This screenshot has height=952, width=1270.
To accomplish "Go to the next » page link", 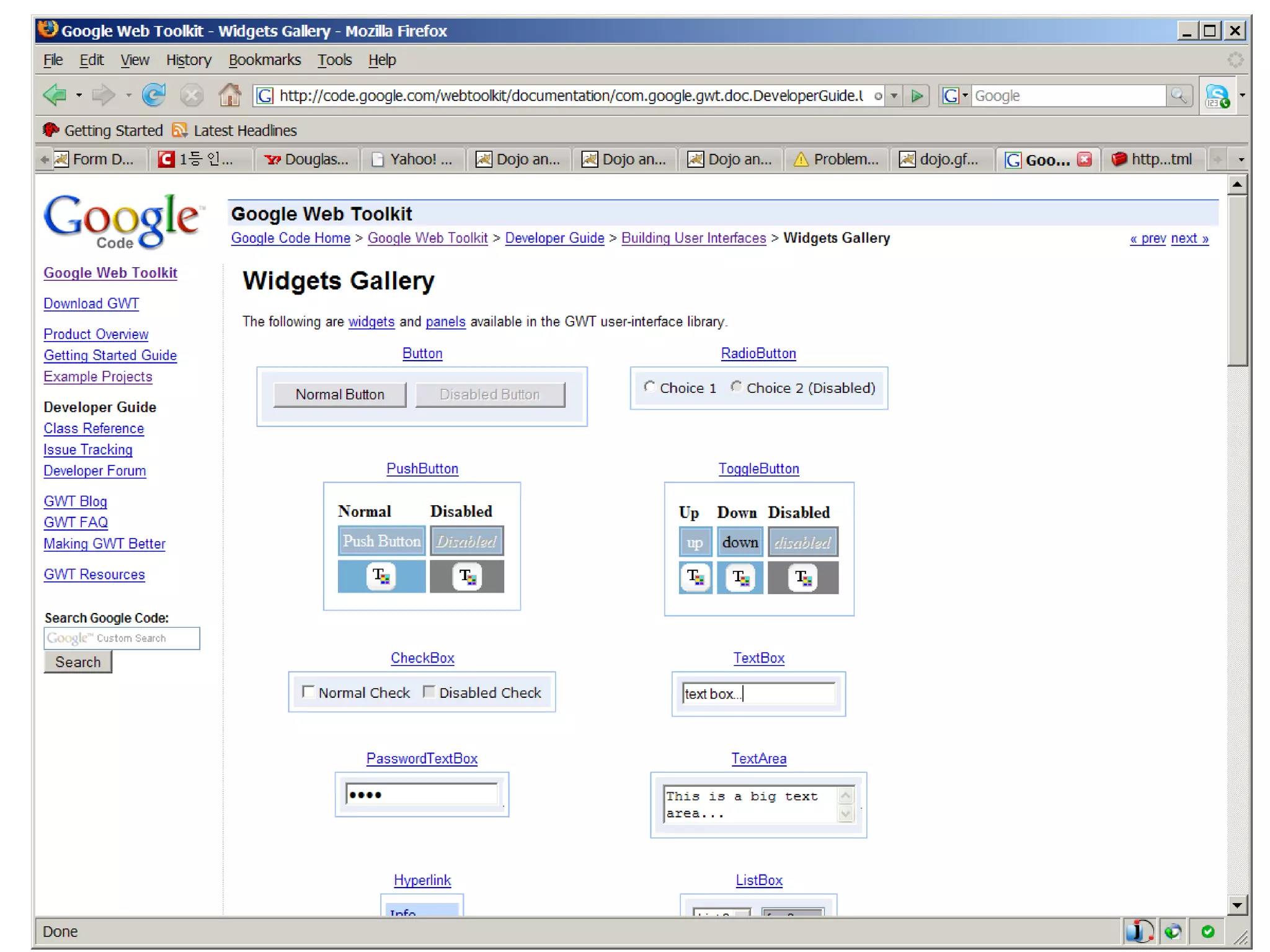I will coord(1189,238).
